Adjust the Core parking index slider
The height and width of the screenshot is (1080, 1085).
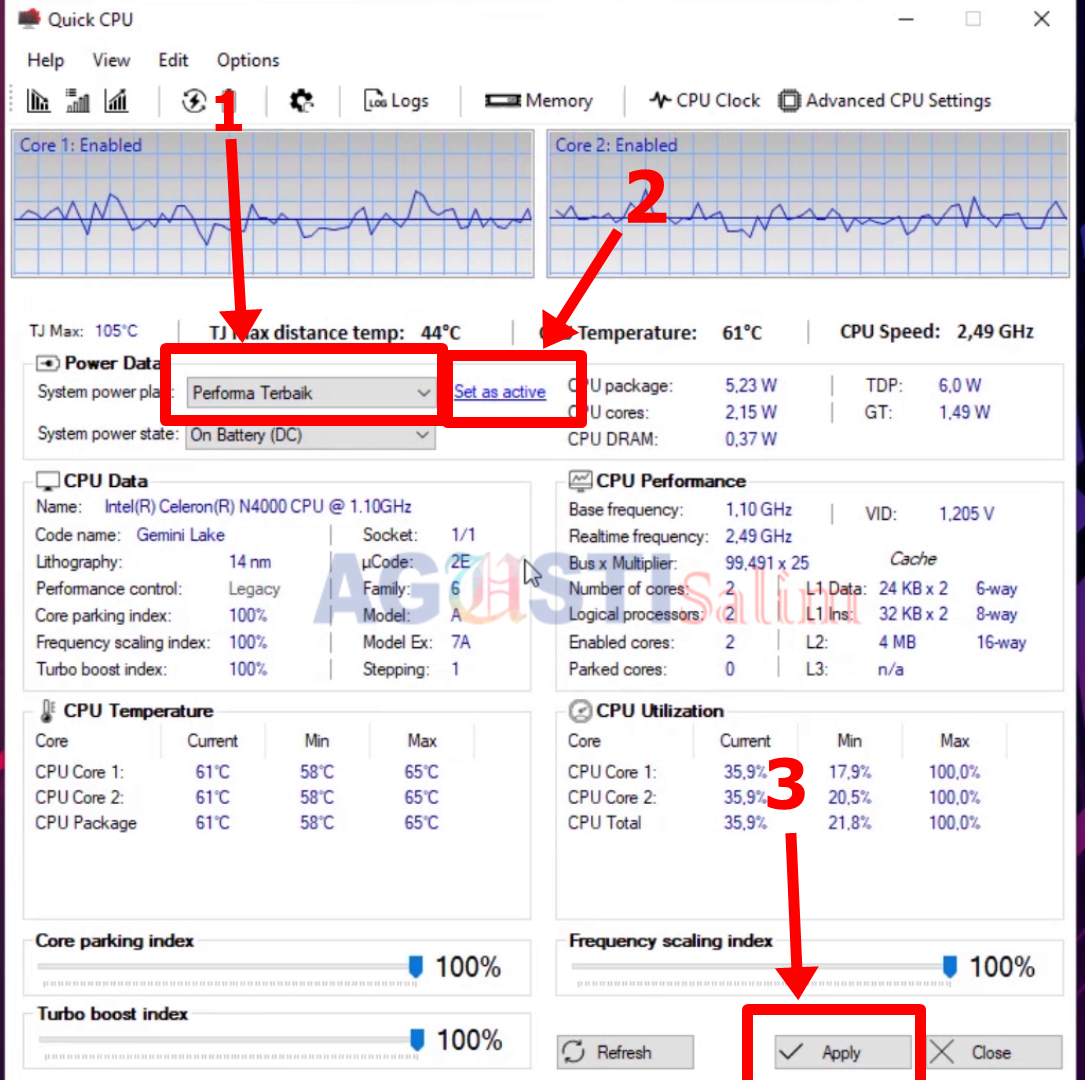(415, 967)
